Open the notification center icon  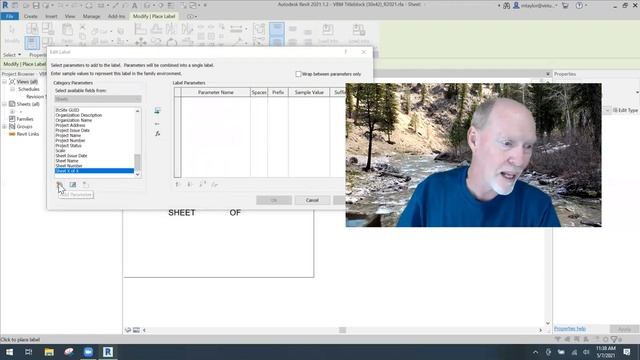627,352
